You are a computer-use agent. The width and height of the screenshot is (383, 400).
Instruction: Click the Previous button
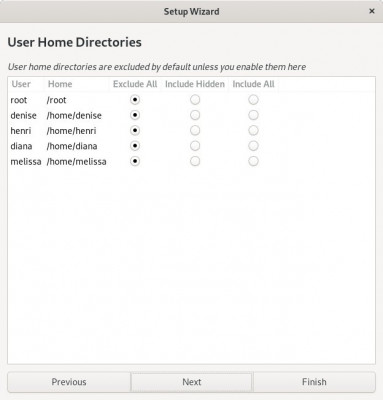click(69, 382)
